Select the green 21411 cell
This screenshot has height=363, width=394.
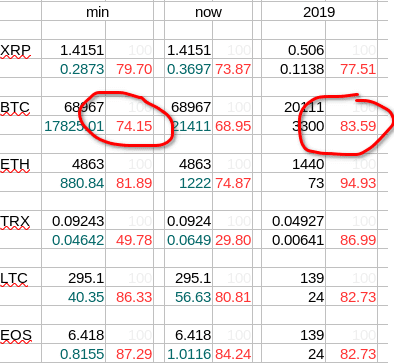pos(188,126)
